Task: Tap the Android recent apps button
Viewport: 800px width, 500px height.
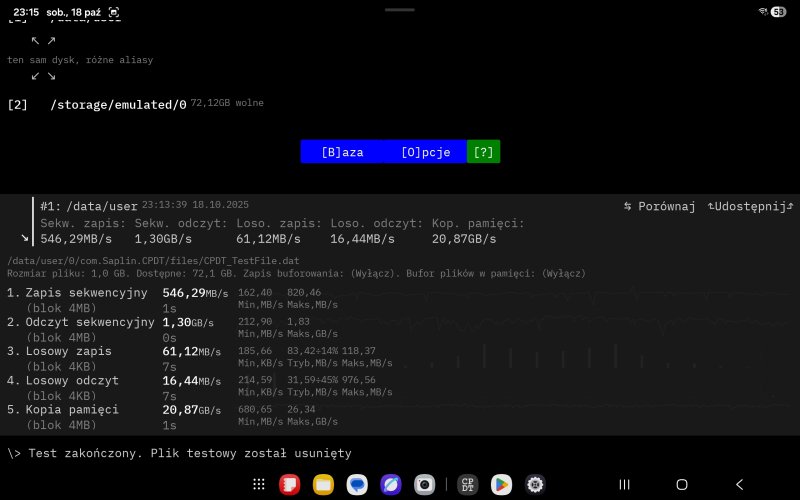Action: (x=624, y=484)
